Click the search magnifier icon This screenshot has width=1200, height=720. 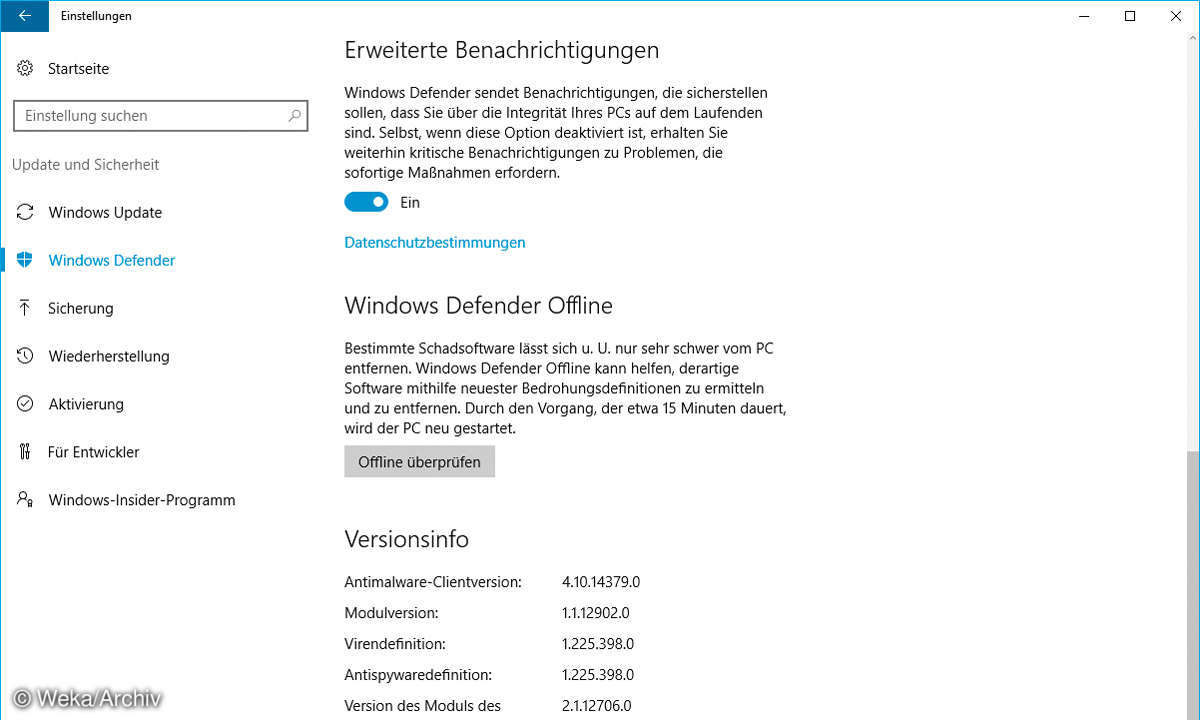(294, 116)
